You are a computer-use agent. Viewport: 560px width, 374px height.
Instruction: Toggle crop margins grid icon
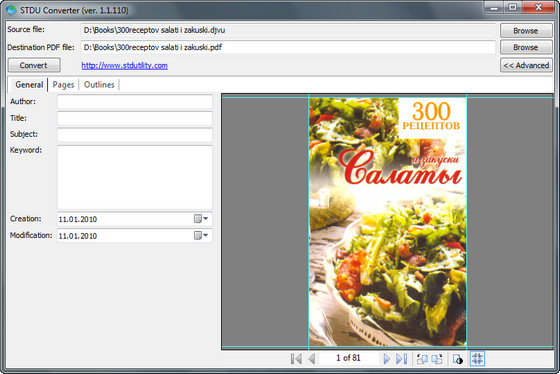[x=478, y=358]
